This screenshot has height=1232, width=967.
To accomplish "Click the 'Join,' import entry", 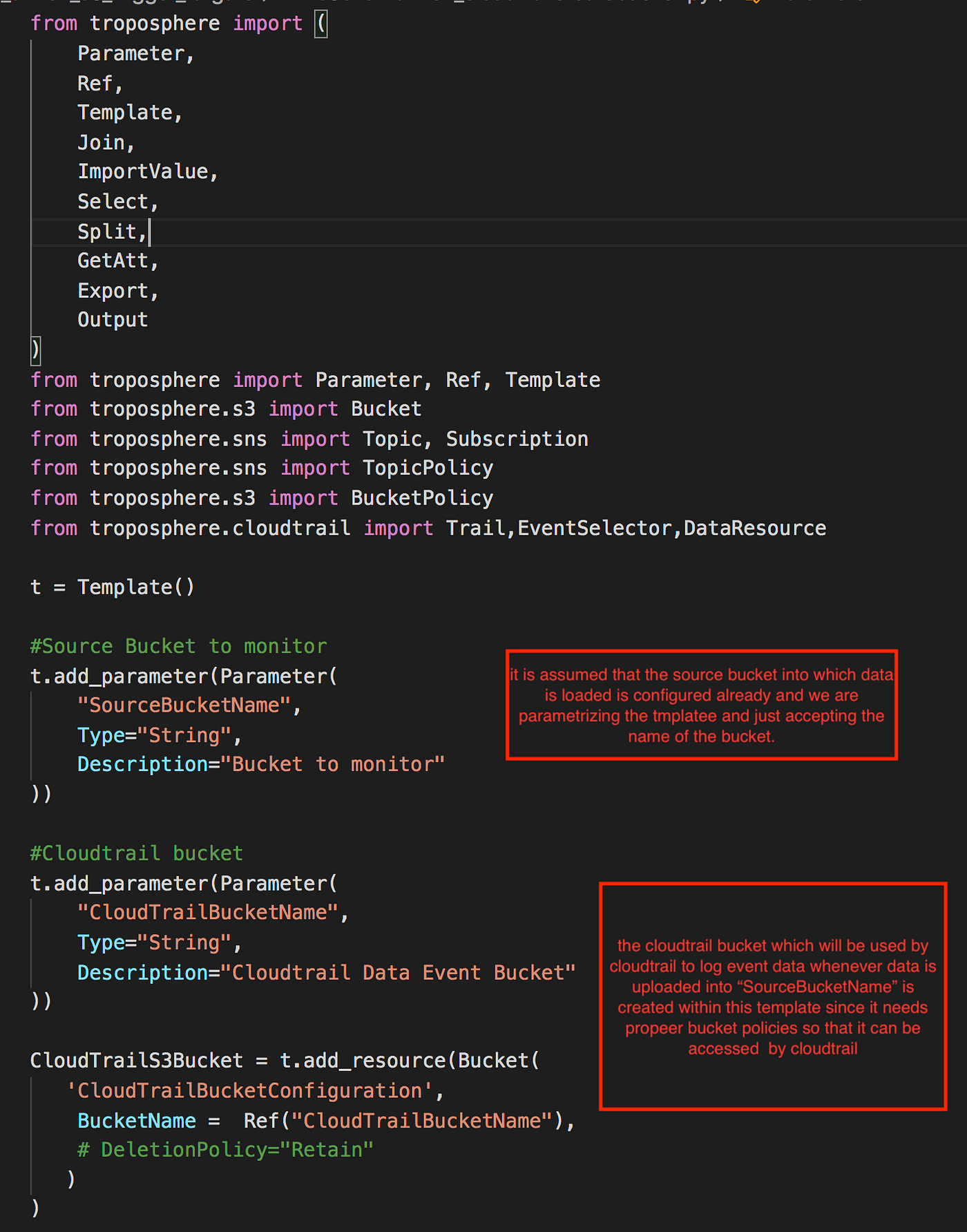I will (106, 142).
